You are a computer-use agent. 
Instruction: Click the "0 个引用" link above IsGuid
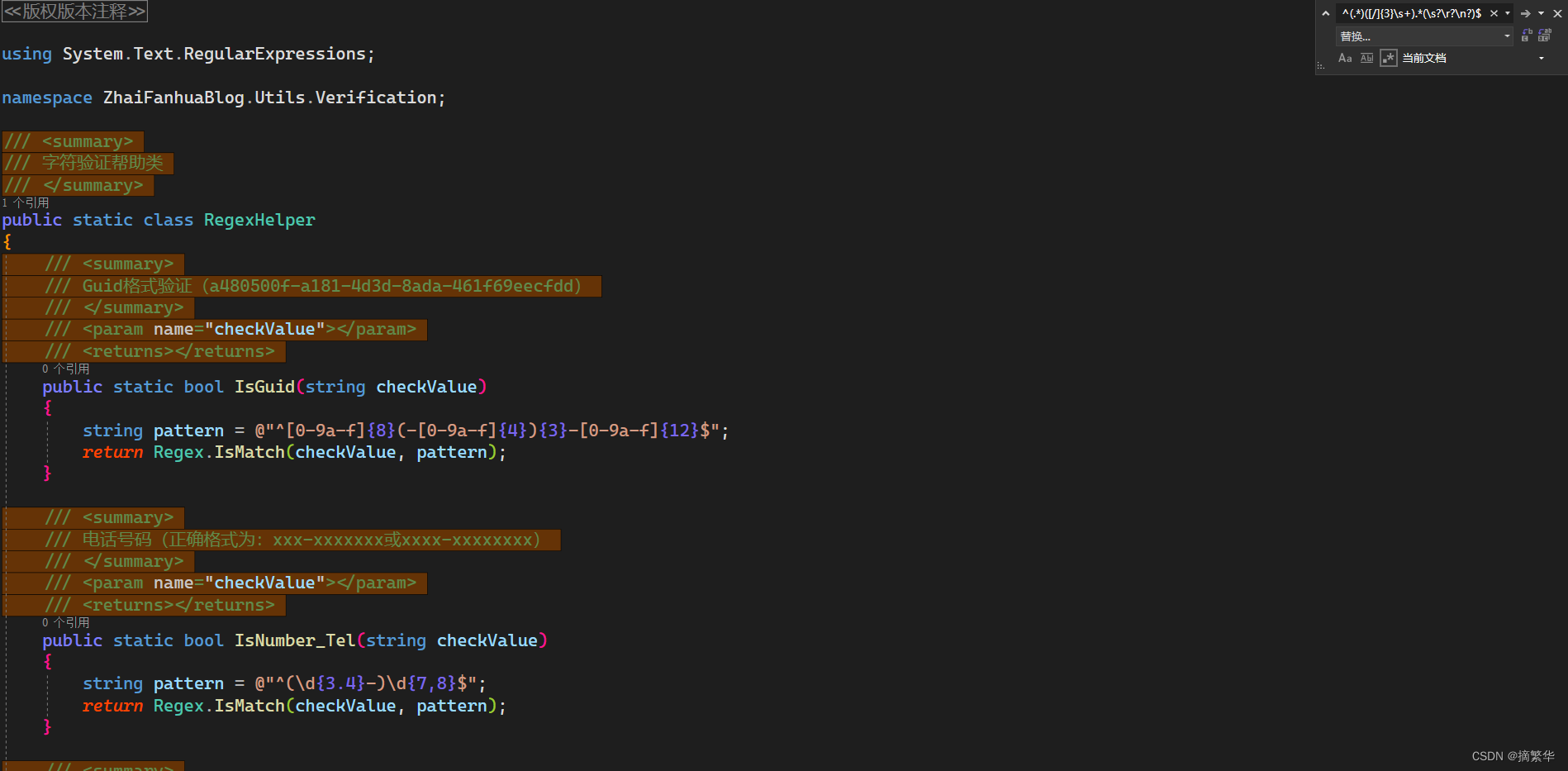[66, 369]
